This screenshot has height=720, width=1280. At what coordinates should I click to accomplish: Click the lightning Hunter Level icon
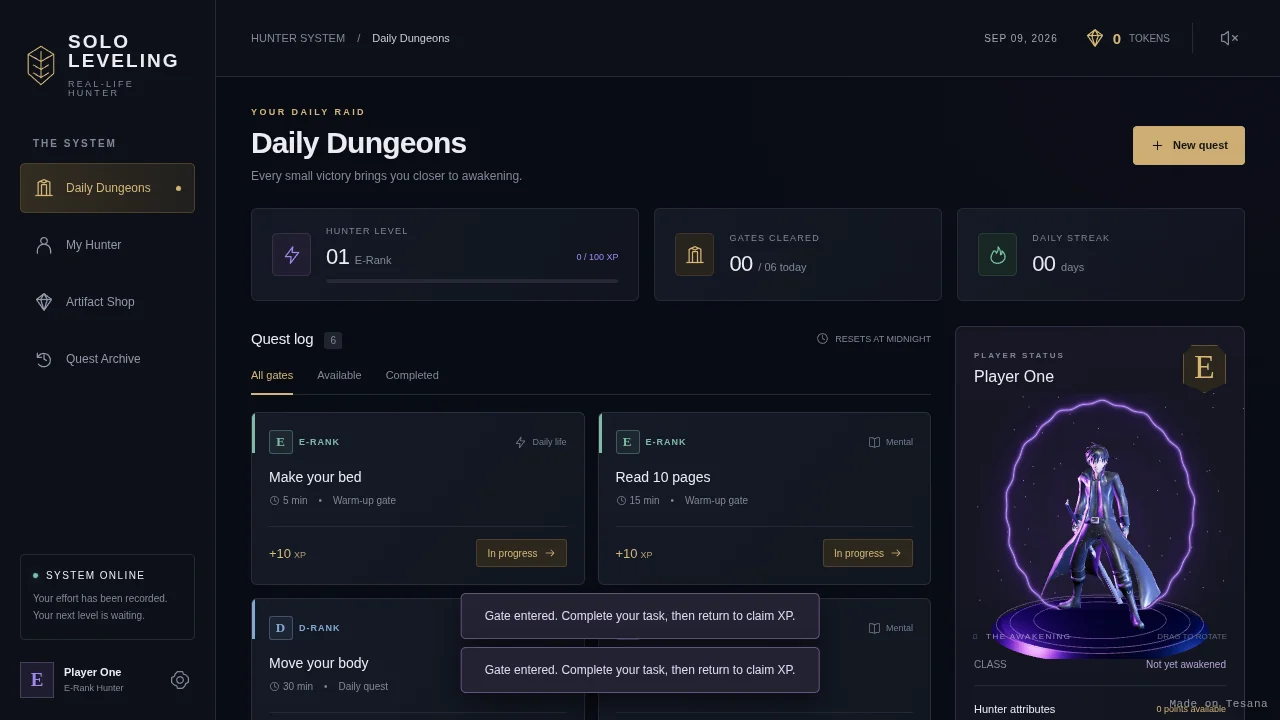[292, 255]
